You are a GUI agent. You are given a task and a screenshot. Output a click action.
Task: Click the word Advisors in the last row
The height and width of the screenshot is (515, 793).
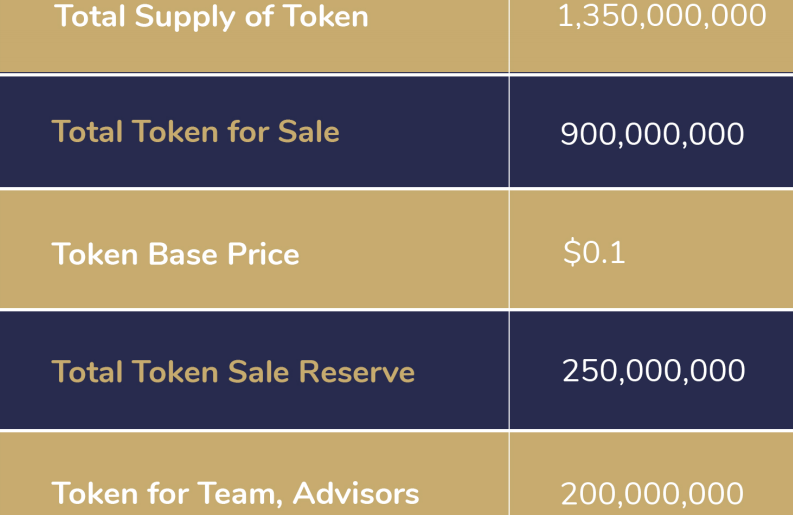(356, 493)
